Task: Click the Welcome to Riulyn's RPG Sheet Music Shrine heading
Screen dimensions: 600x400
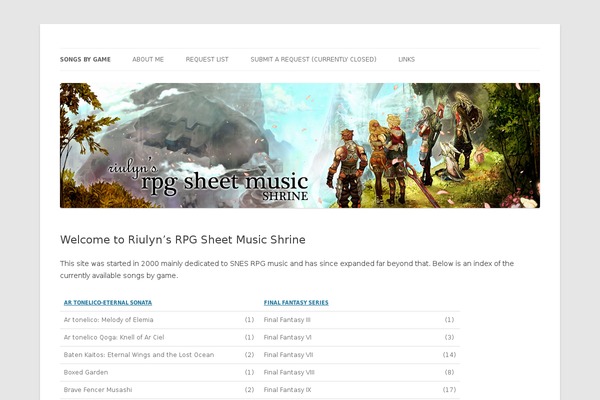Action: click(x=183, y=240)
